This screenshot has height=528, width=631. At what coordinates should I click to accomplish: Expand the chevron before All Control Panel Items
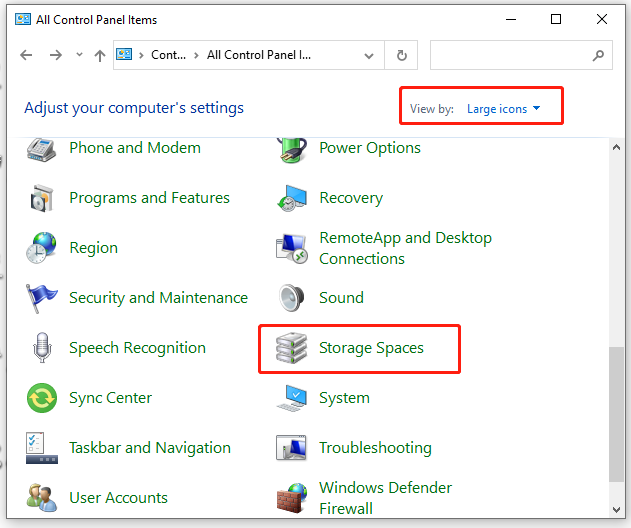(196, 56)
